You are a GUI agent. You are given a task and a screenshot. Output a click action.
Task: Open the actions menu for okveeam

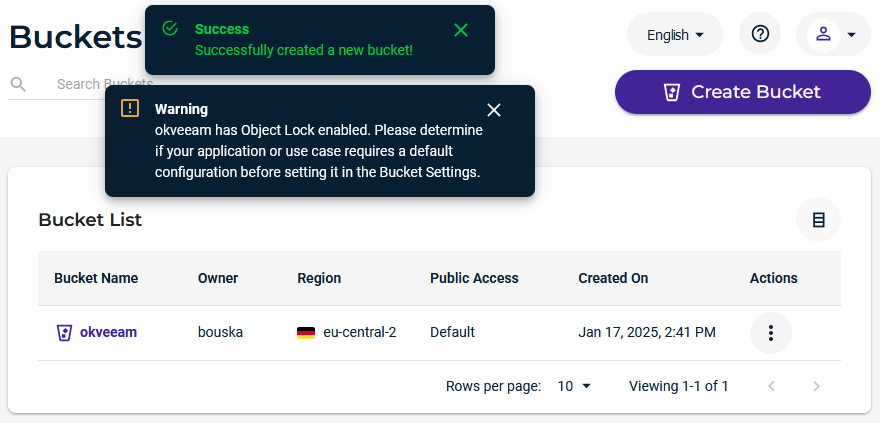770,333
